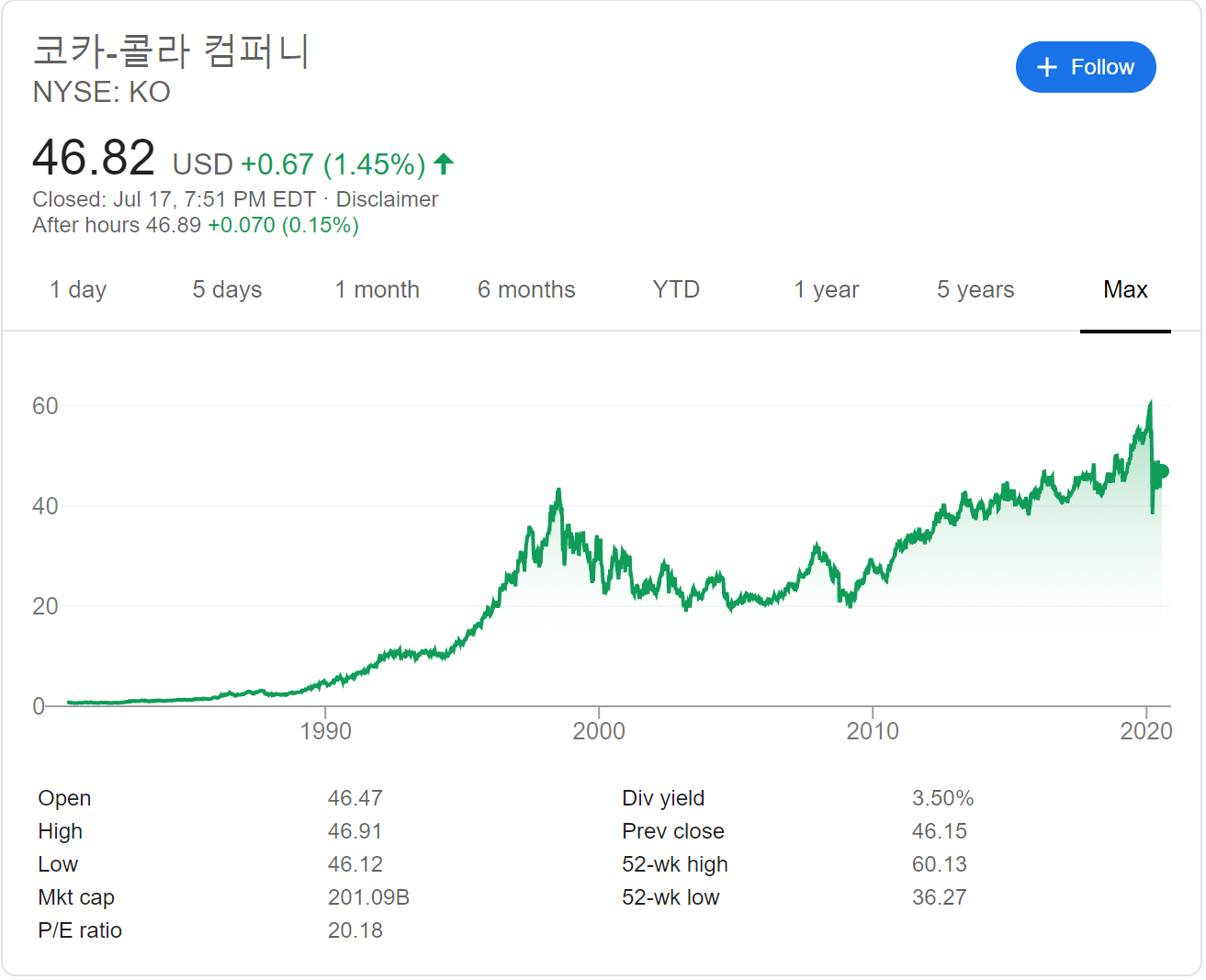
Task: Show the 5 years chart tab
Action: (975, 289)
